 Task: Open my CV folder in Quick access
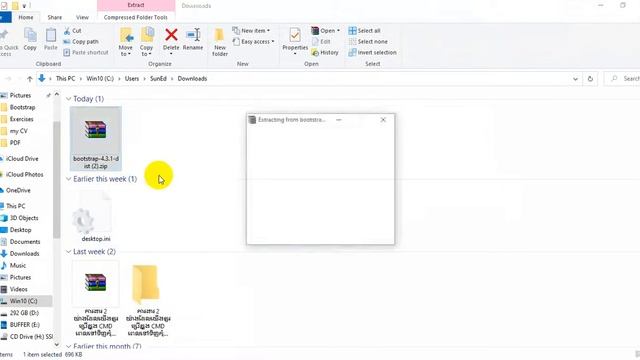pos(14,131)
